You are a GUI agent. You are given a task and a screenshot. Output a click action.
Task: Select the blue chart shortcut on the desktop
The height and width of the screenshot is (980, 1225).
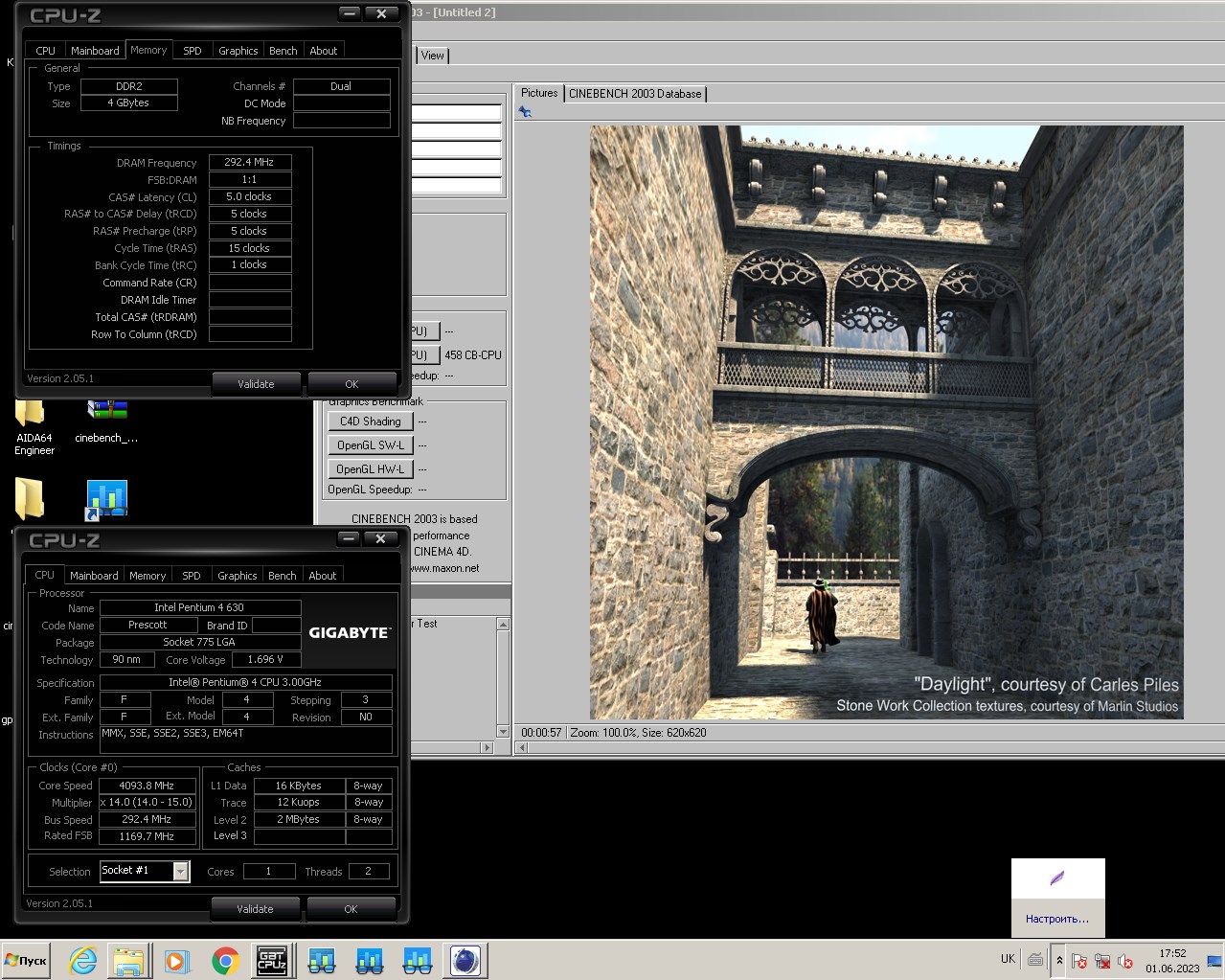[106, 500]
